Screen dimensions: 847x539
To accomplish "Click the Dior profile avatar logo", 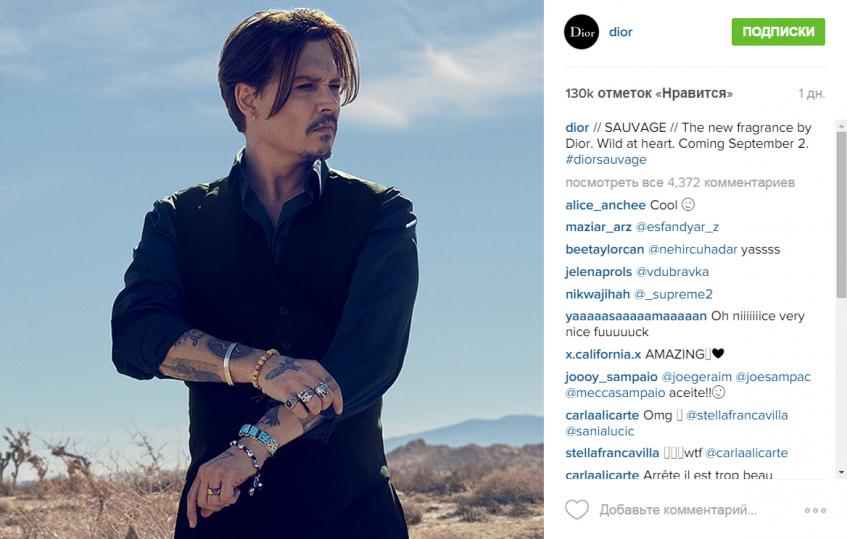I will [581, 32].
